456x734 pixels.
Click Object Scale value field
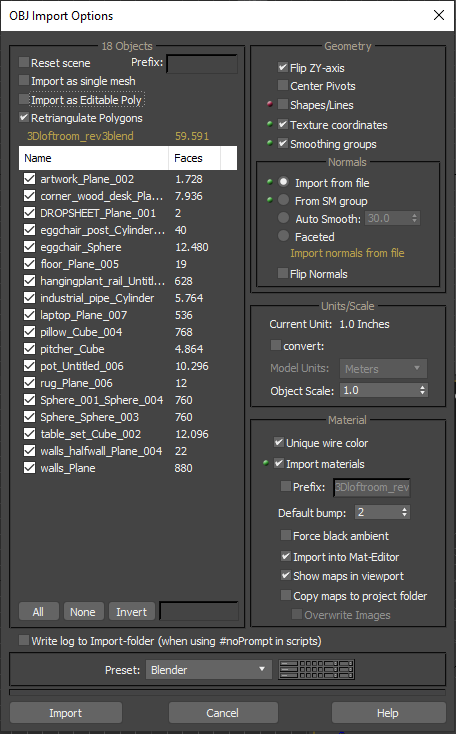(x=379, y=390)
